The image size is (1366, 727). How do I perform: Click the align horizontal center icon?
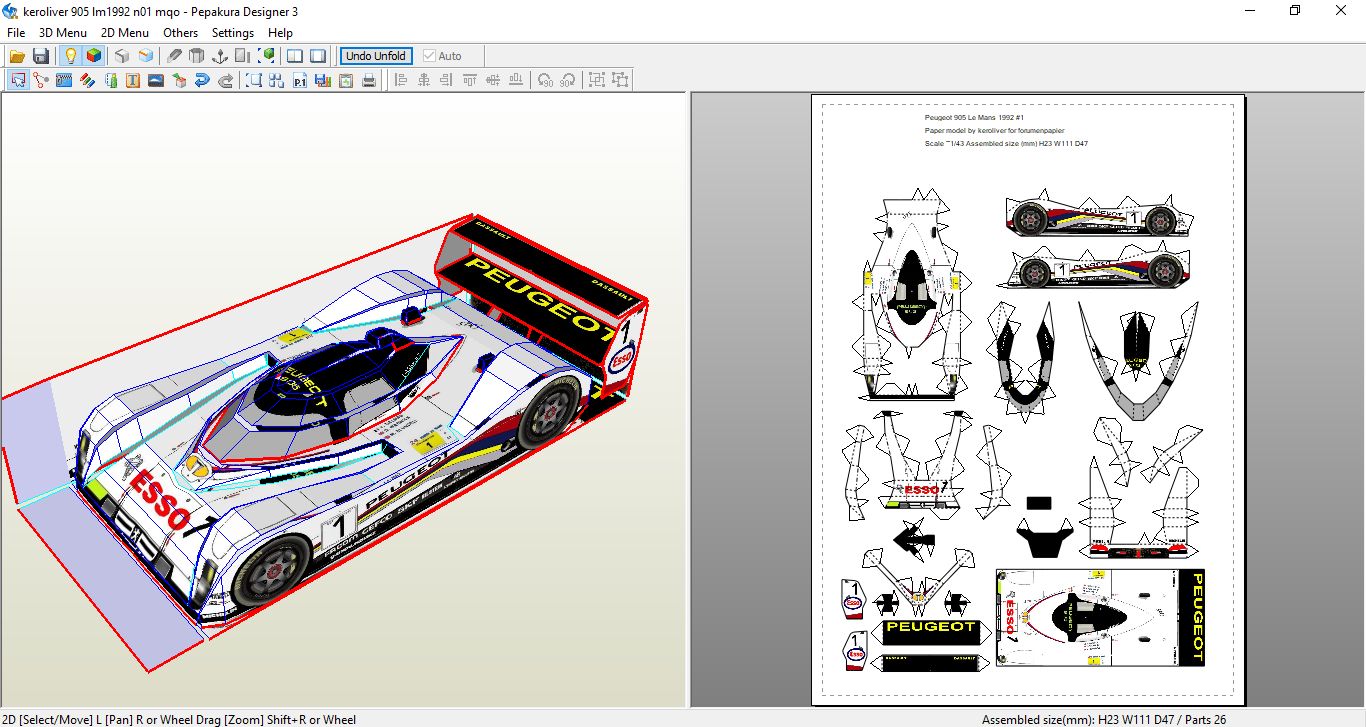tap(424, 80)
